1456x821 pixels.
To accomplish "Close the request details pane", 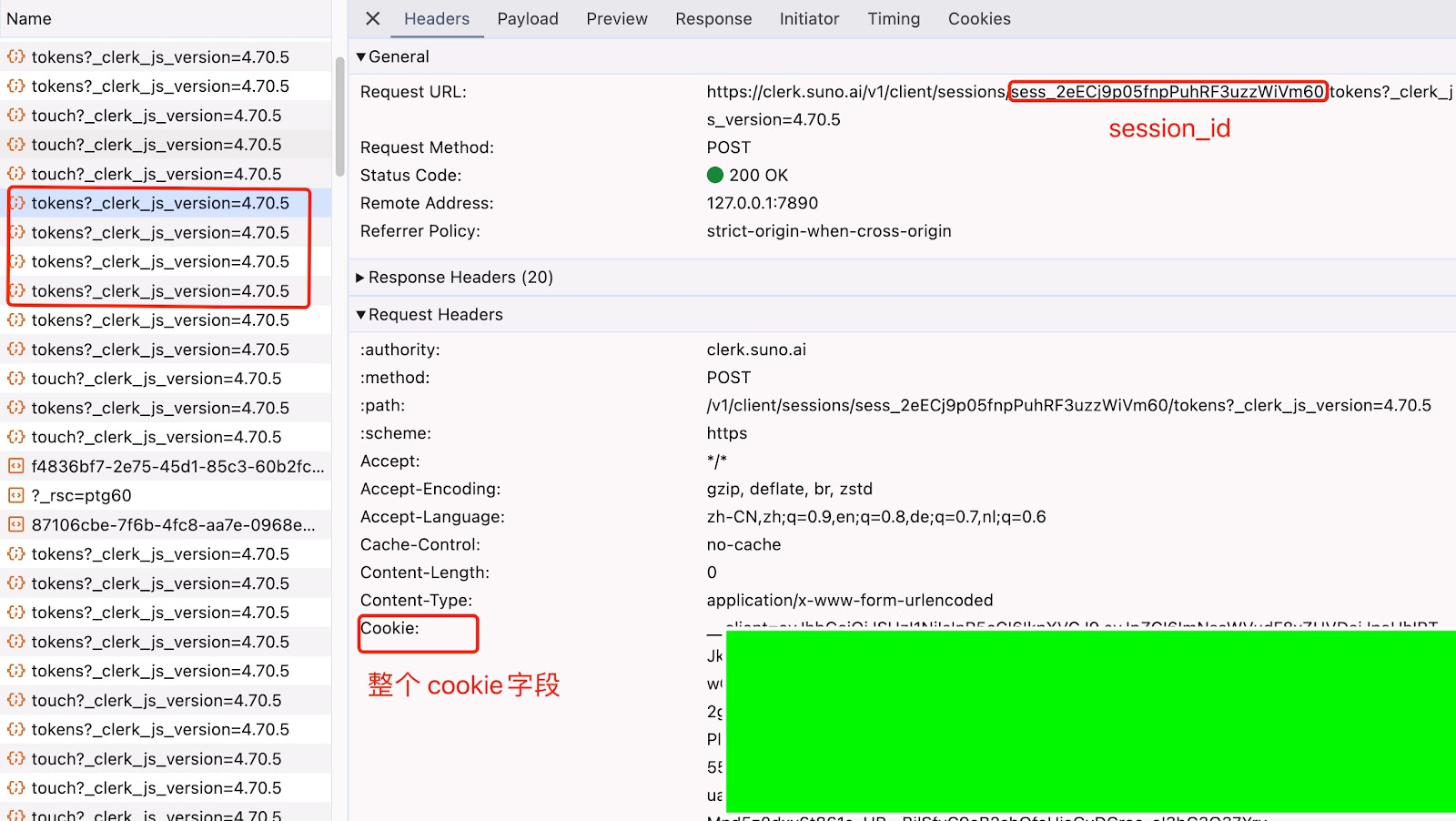I will pyautogui.click(x=372, y=18).
